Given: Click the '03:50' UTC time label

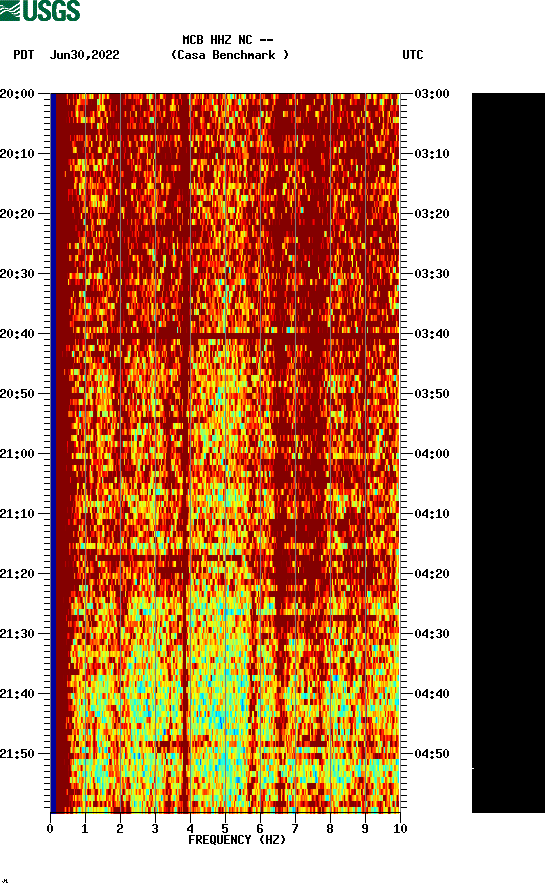Looking at the screenshot, I should 432,394.
